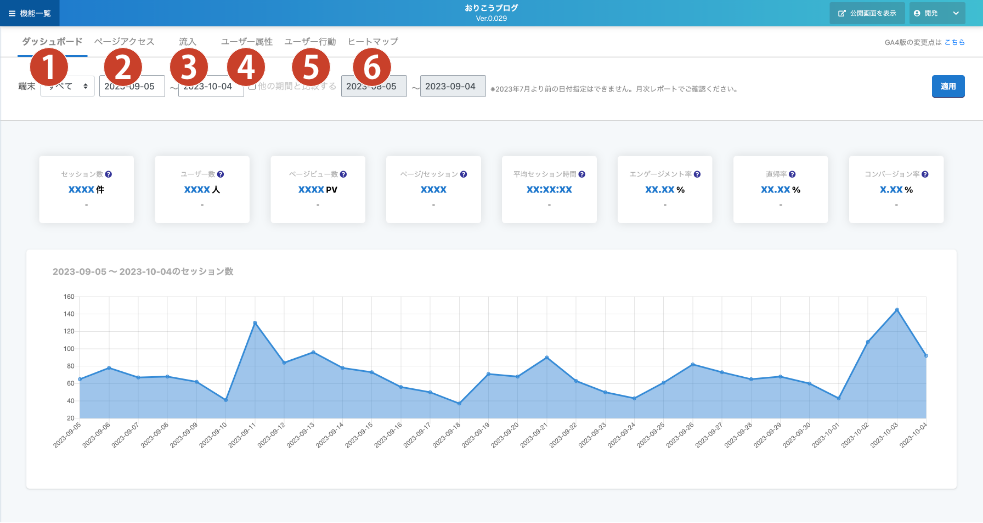Switch to the ページアクセス tab

[x=124, y=42]
